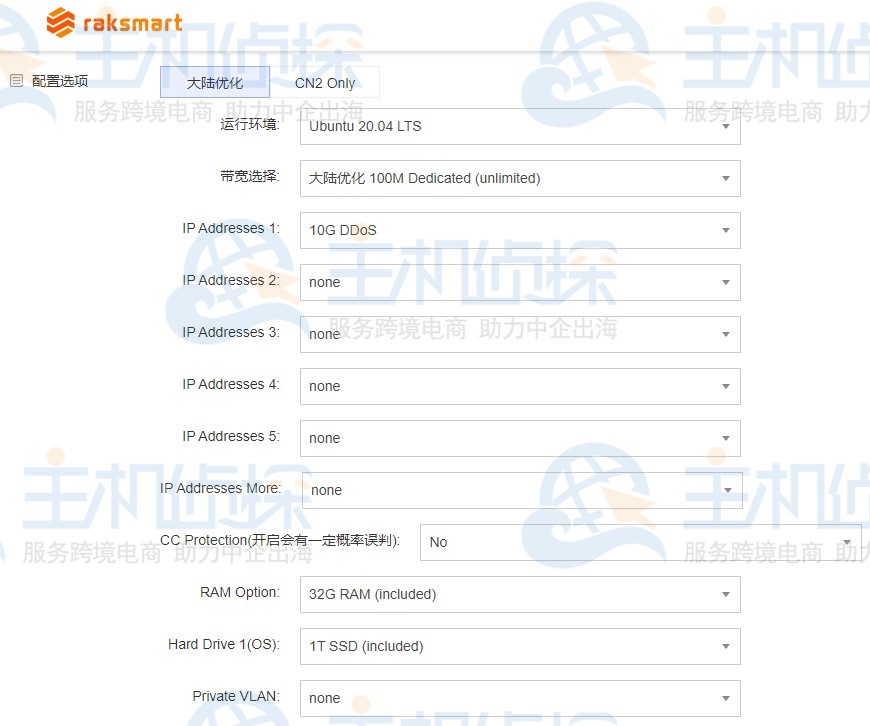Click the dropdown arrow for Private VLAN
870x726 pixels.
click(727, 698)
